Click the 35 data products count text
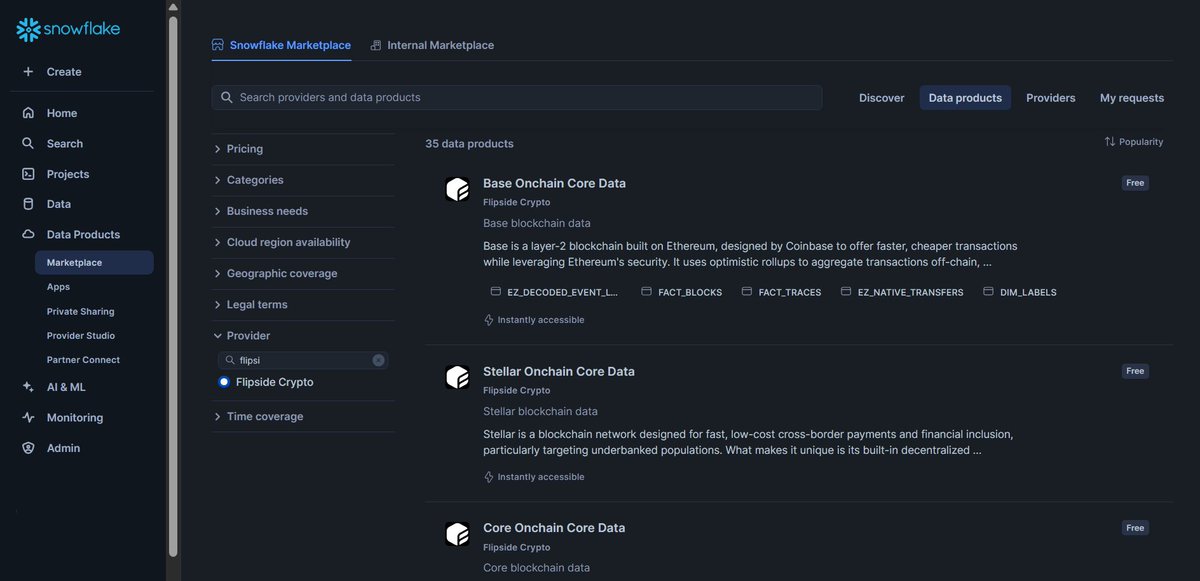 coord(469,144)
